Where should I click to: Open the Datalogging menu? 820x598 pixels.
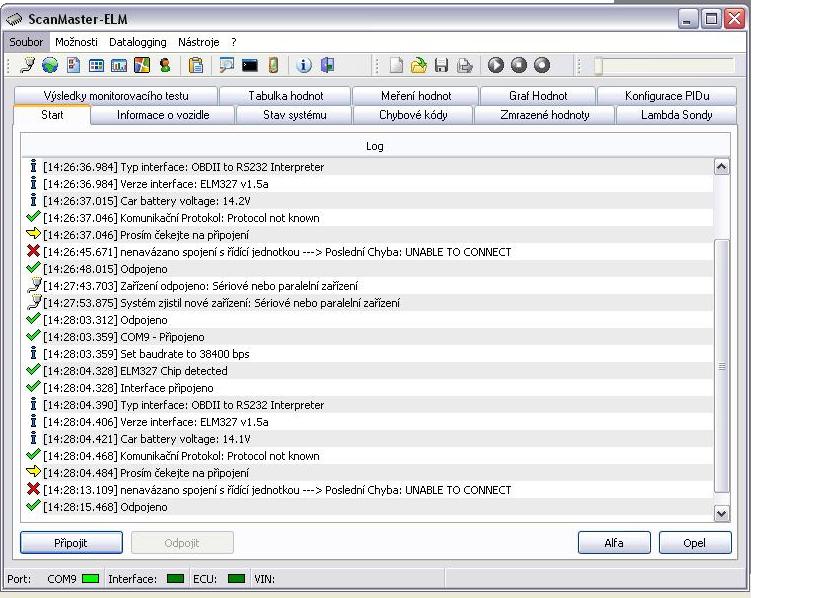(x=138, y=42)
